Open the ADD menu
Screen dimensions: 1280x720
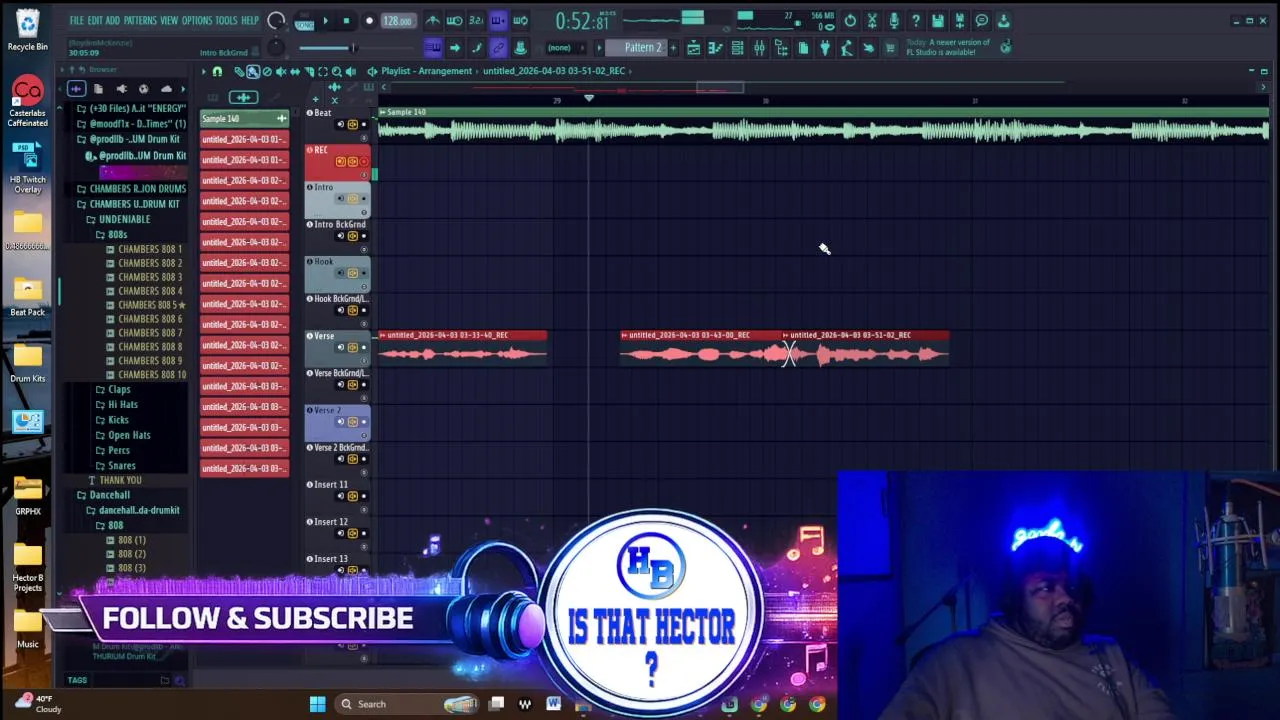(113, 20)
